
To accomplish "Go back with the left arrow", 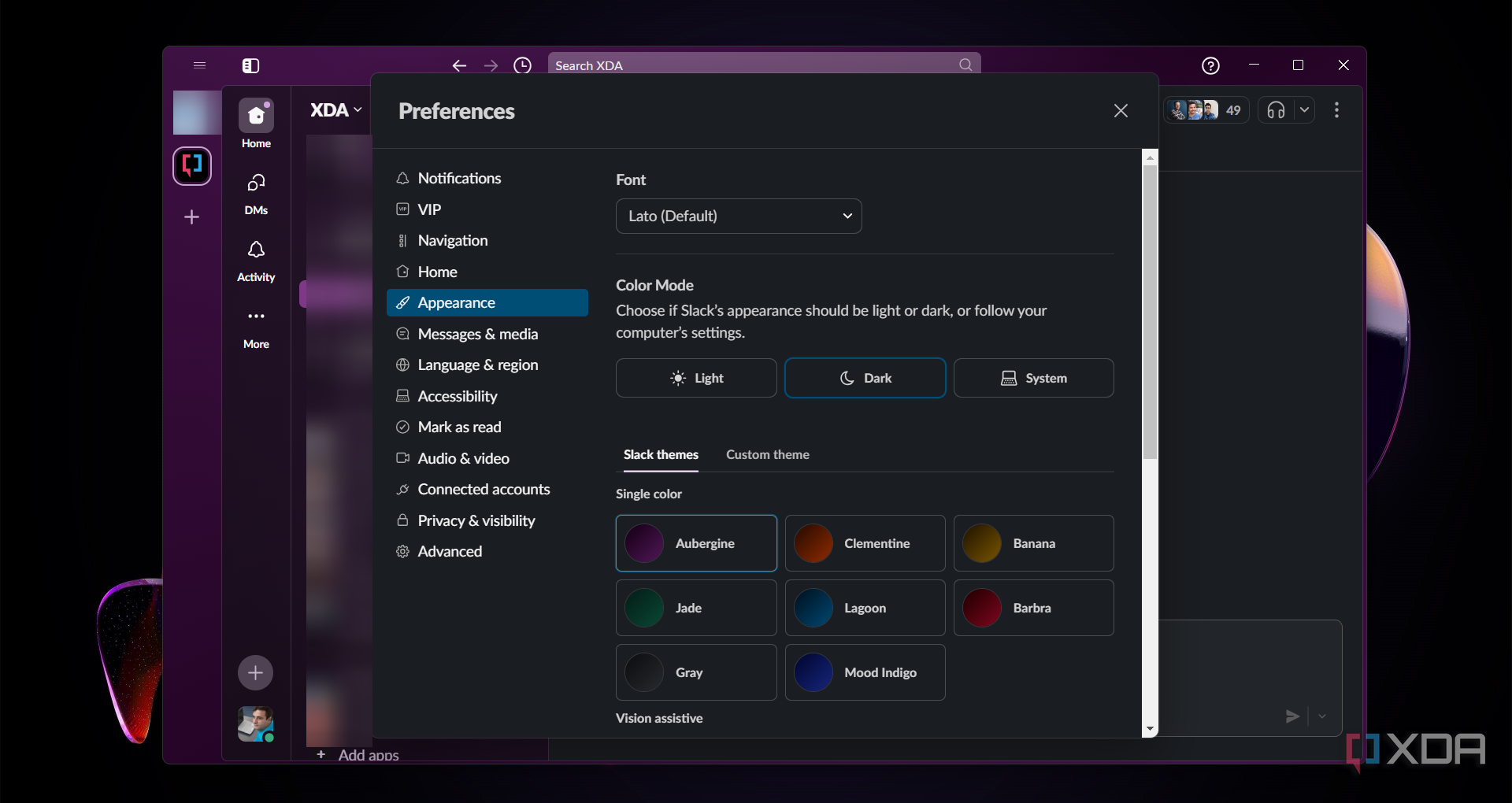I will pos(459,65).
